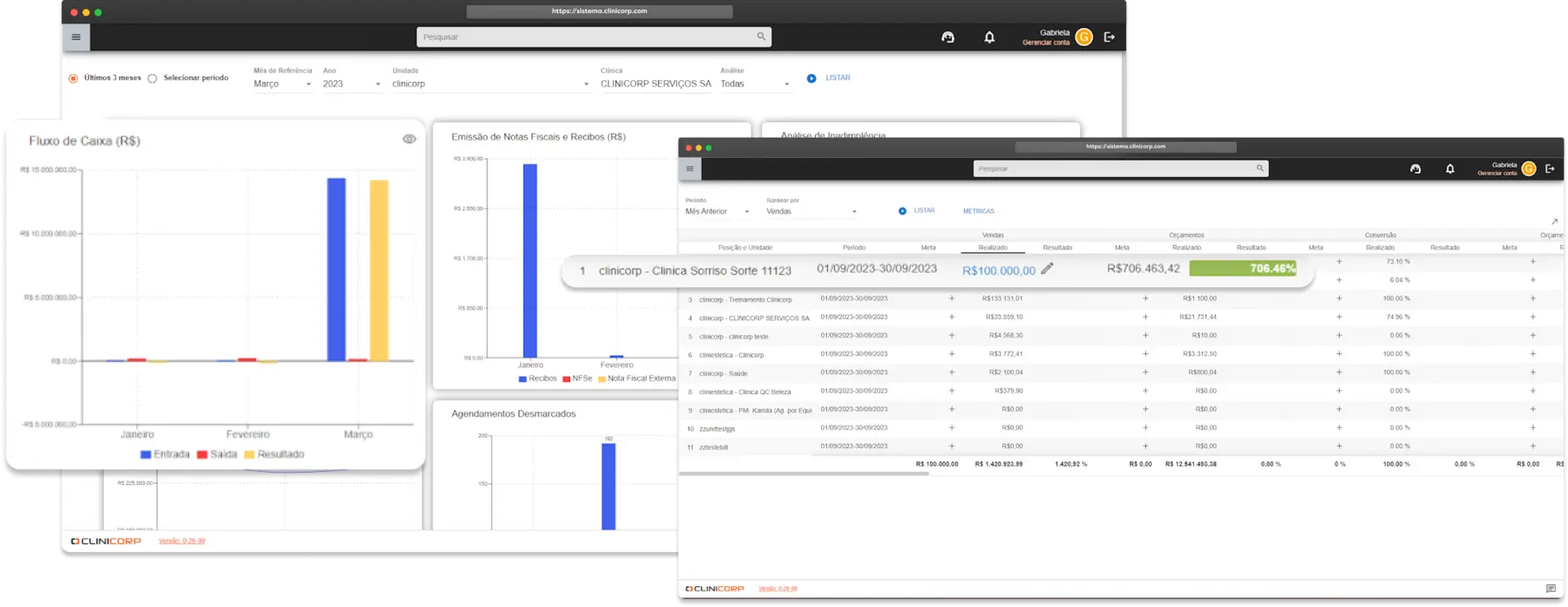The width and height of the screenshot is (1568, 607).
Task: Toggle Nota Fiscal Externa legend entry
Action: 636,379
